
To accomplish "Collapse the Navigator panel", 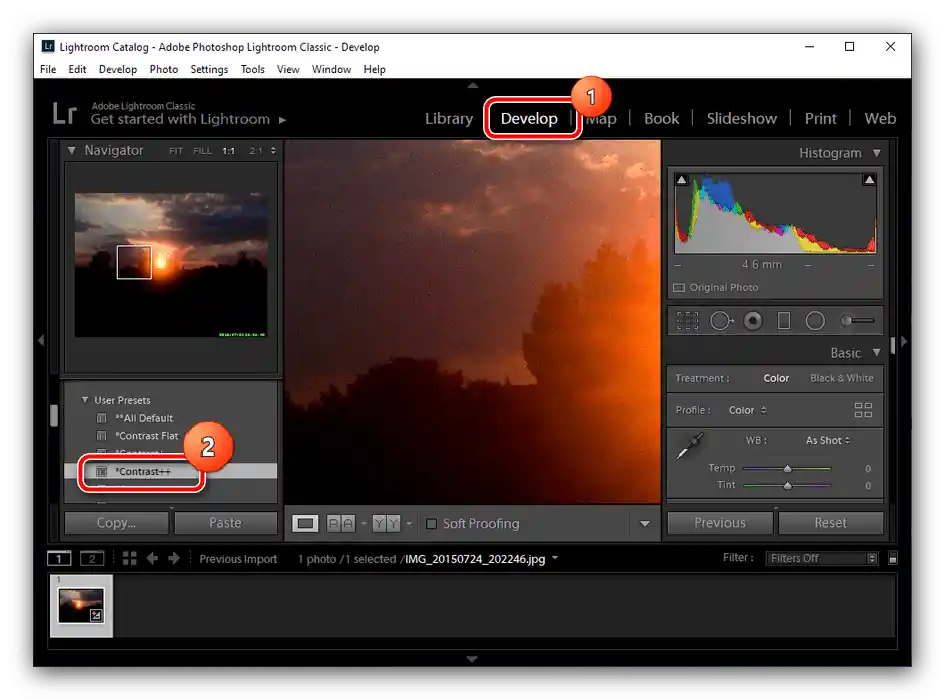I will click(72, 150).
